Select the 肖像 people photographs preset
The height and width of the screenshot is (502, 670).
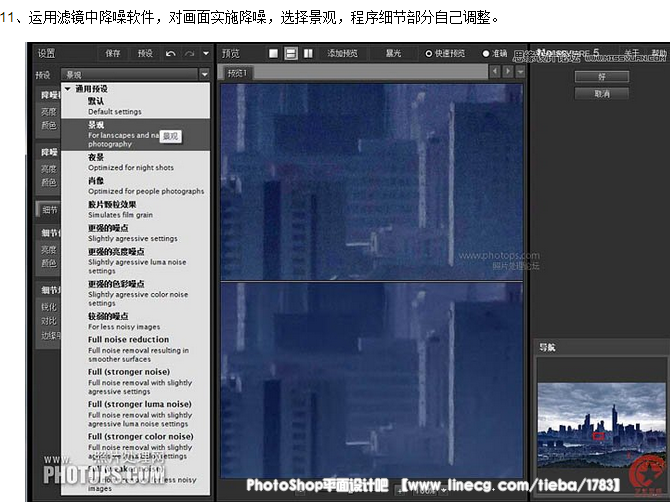pyautogui.click(x=135, y=186)
